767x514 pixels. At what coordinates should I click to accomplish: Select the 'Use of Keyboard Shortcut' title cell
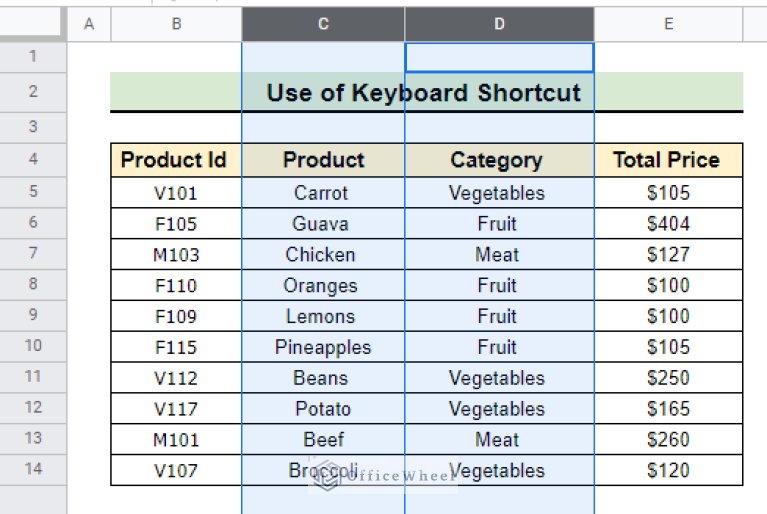[424, 93]
